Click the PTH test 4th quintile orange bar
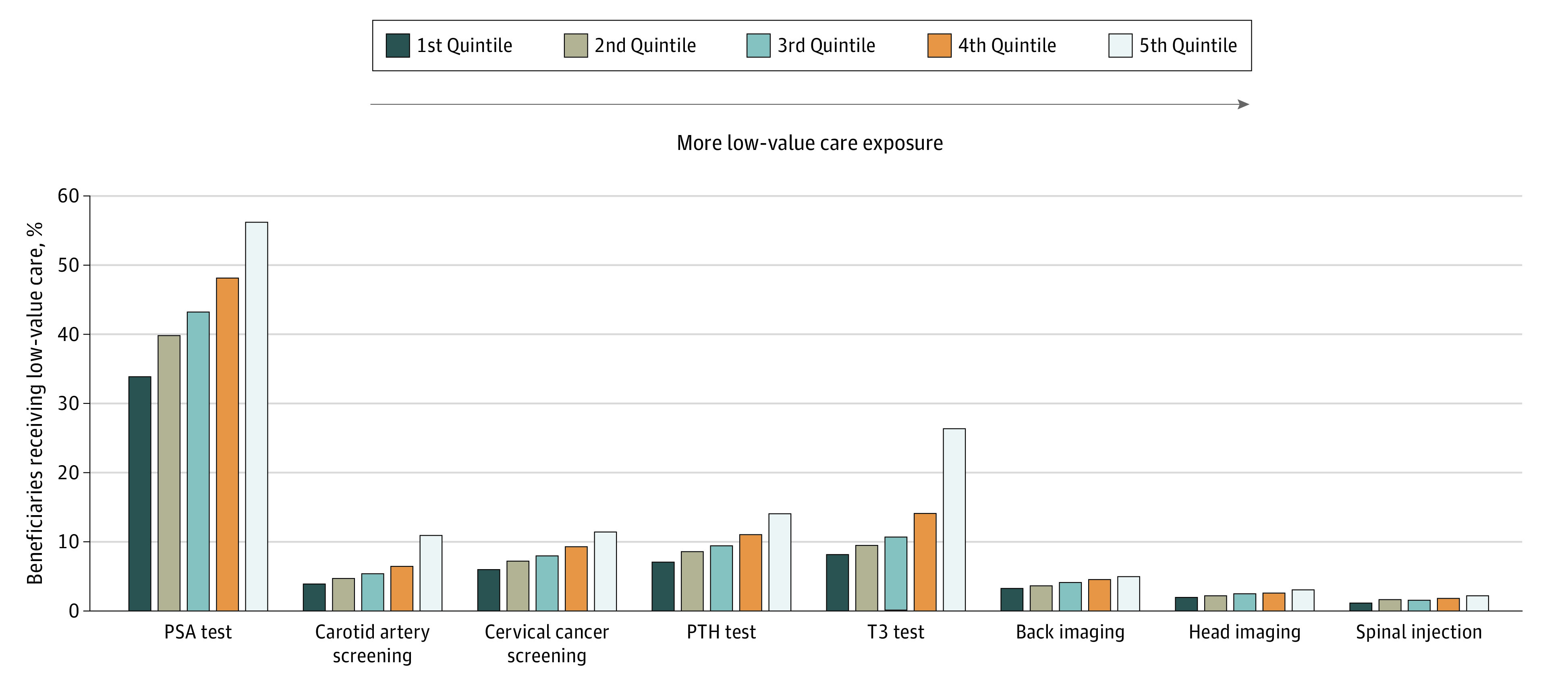This screenshot has height=682, width=1568. (751, 573)
